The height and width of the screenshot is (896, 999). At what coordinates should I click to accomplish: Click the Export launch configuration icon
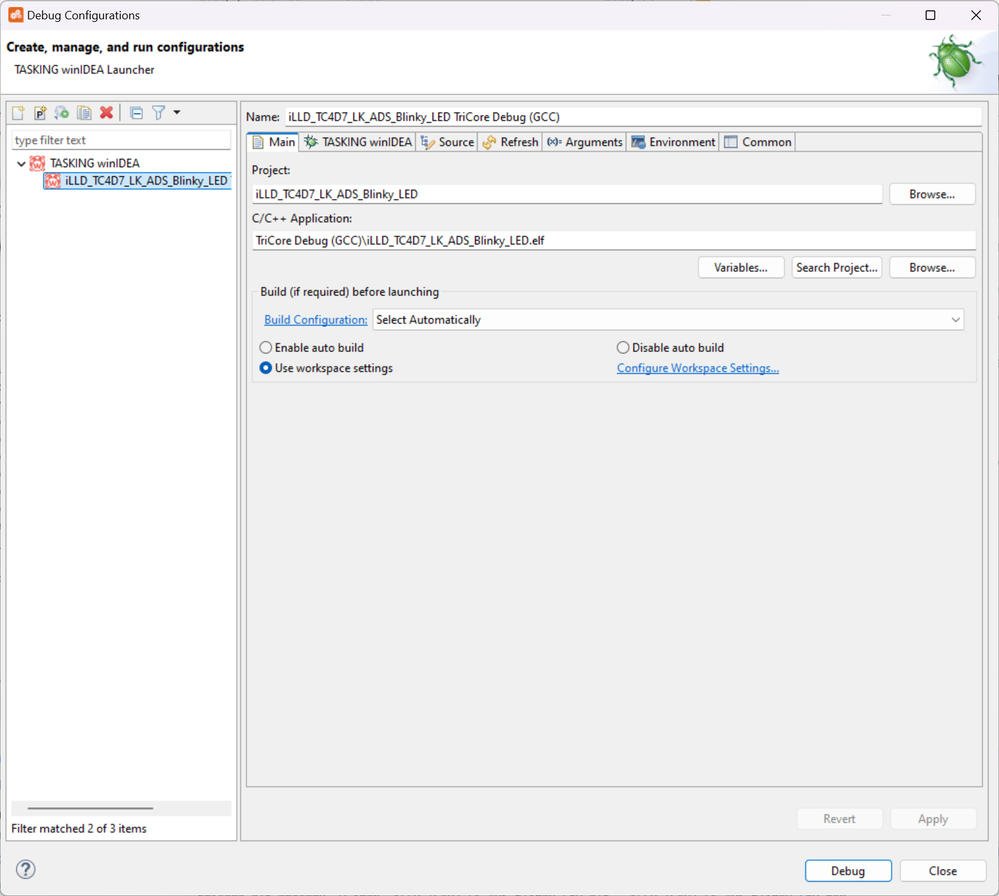click(x=62, y=113)
